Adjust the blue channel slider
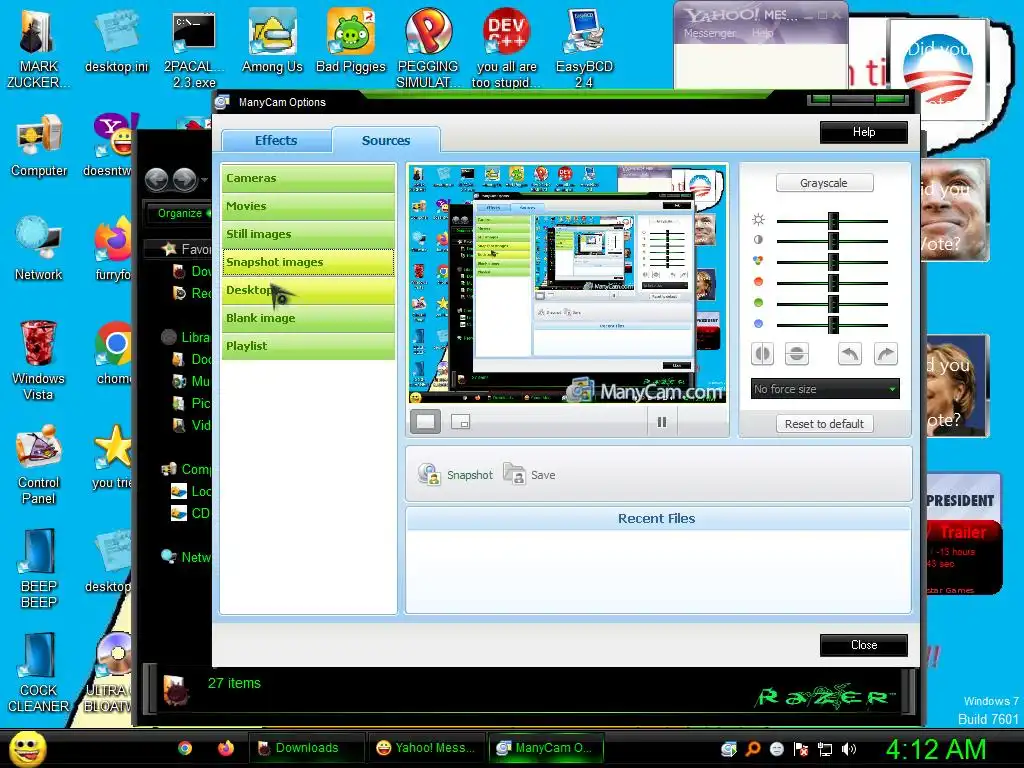Screen dimensions: 1024x768 coord(832,325)
